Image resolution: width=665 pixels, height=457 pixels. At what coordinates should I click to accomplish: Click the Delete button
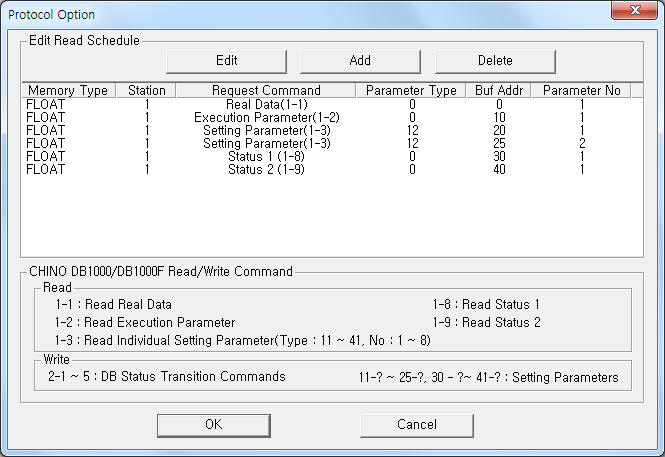(x=494, y=60)
